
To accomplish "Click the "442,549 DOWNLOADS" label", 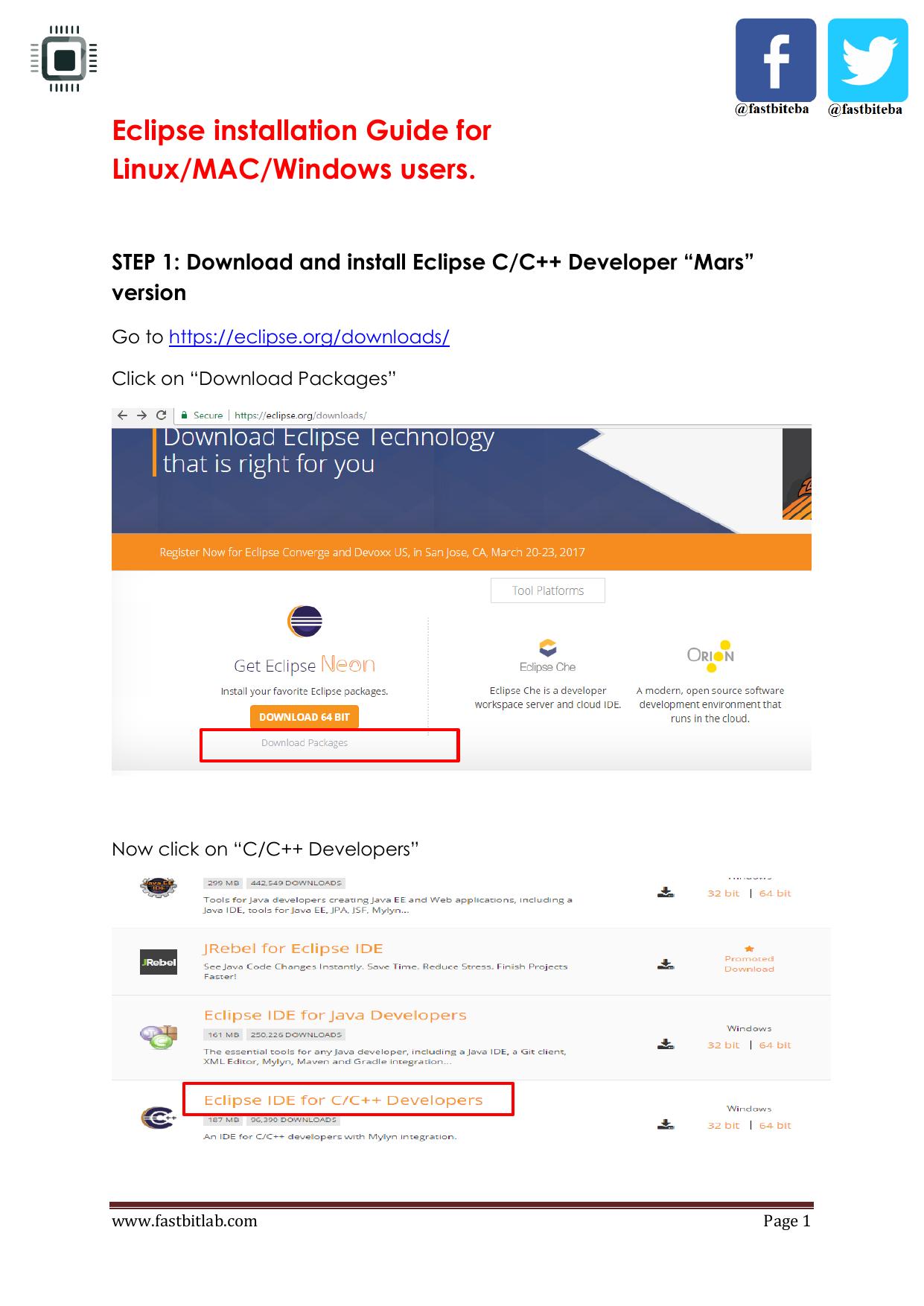I will point(296,883).
